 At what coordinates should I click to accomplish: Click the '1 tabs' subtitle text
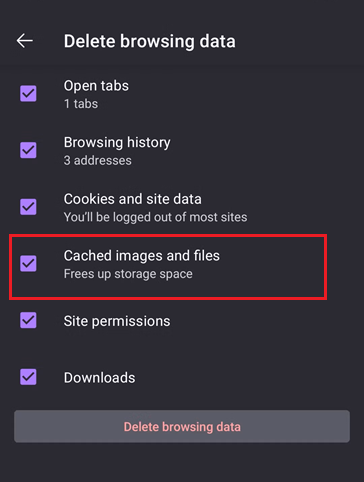click(81, 104)
